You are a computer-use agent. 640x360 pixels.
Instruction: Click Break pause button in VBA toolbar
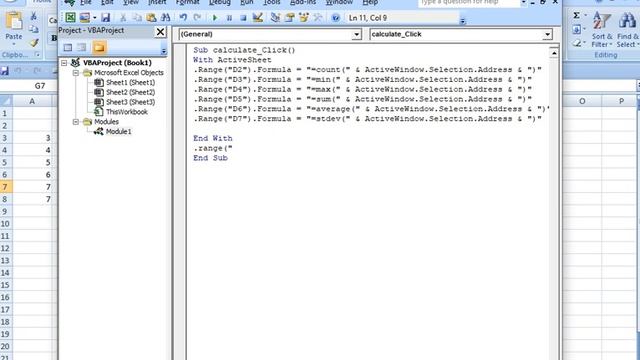pos(229,18)
